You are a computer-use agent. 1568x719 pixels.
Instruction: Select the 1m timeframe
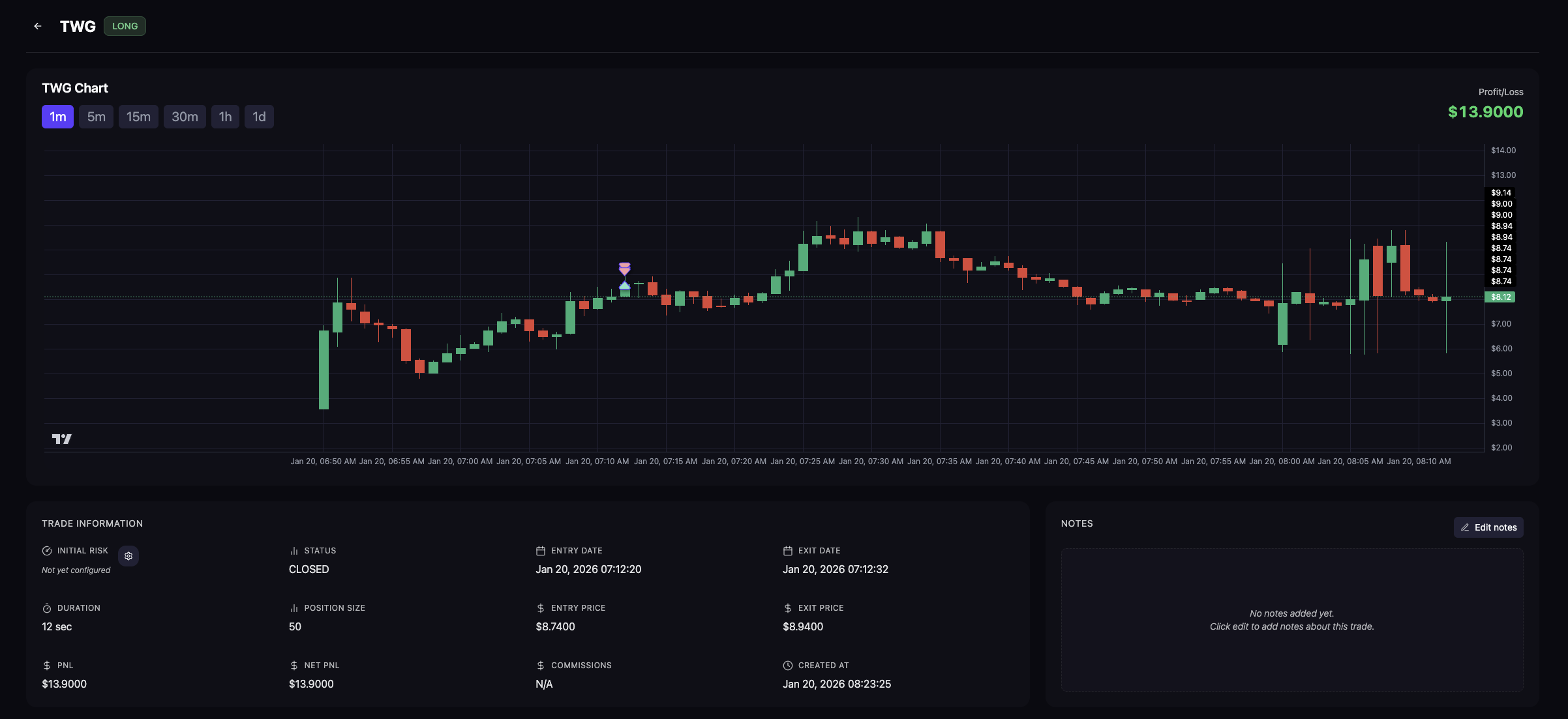(58, 117)
